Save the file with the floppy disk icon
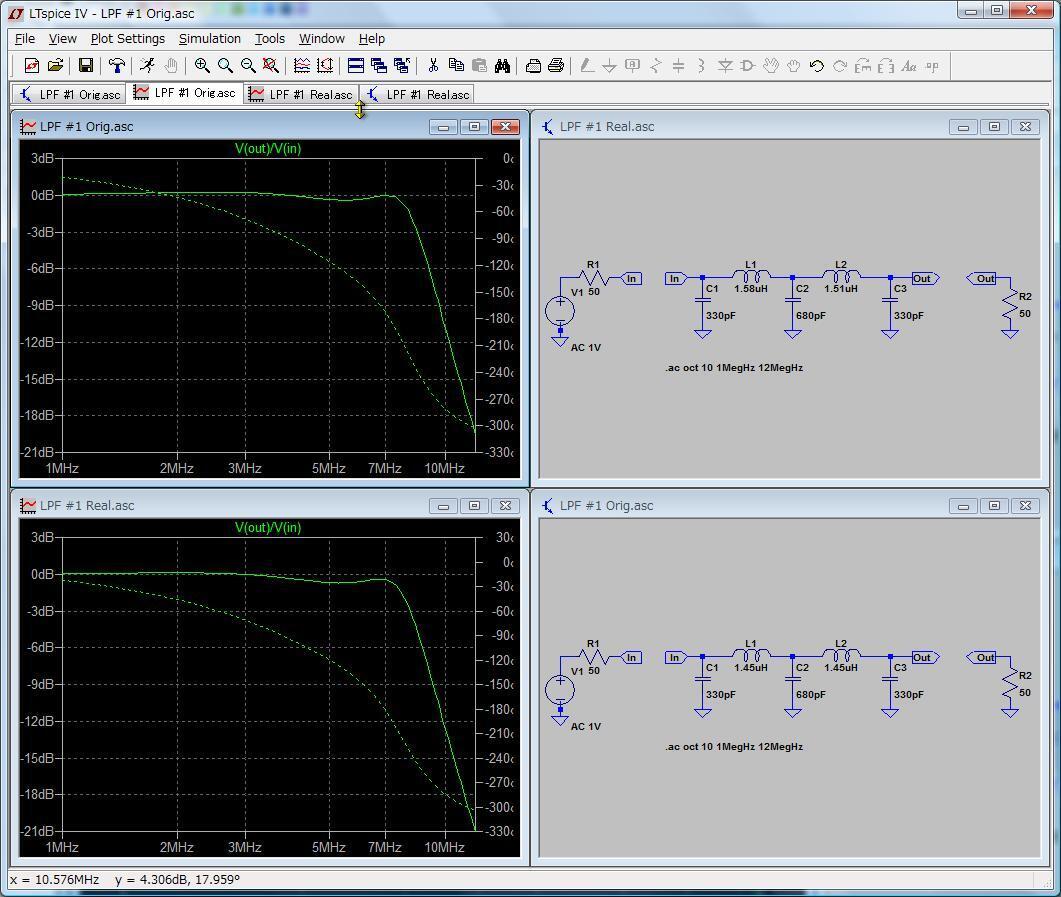1061x897 pixels. tap(86, 66)
